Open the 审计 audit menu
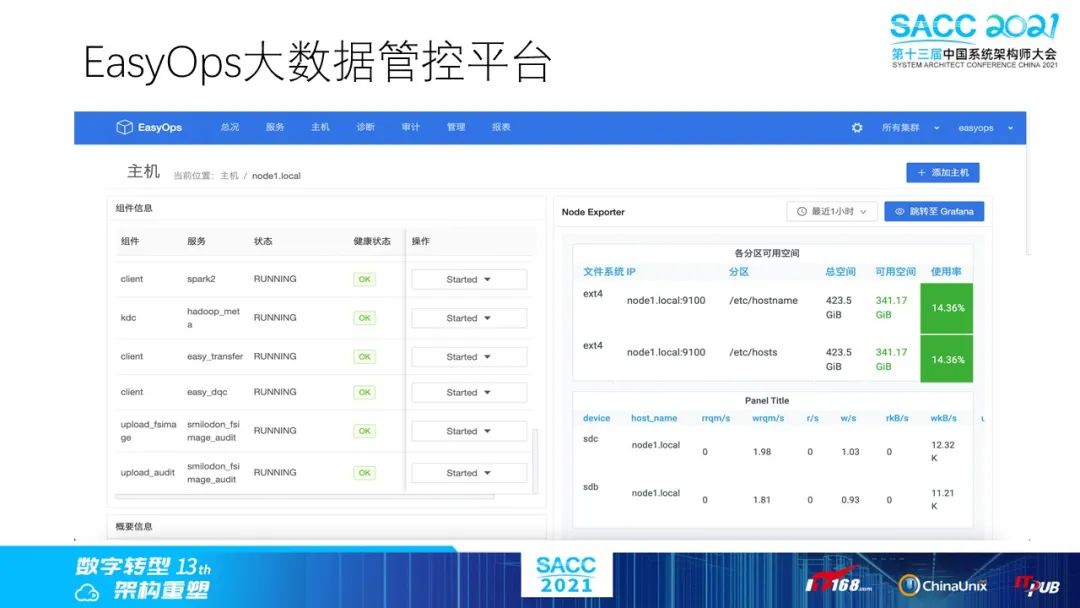This screenshot has height=608, width=1080. click(411, 127)
